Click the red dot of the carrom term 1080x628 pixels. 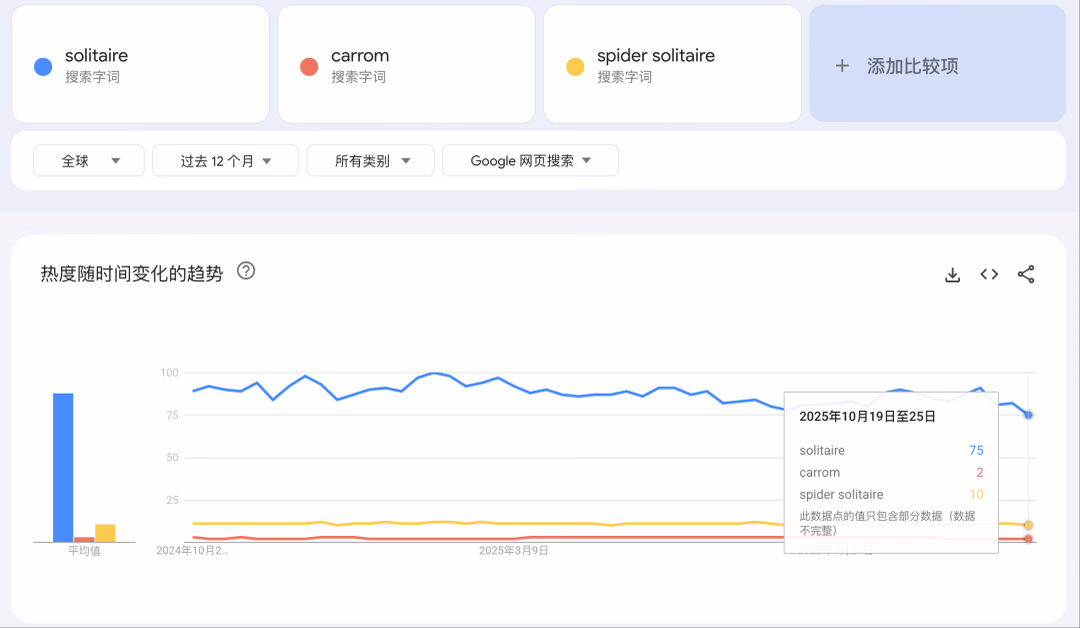tap(309, 67)
